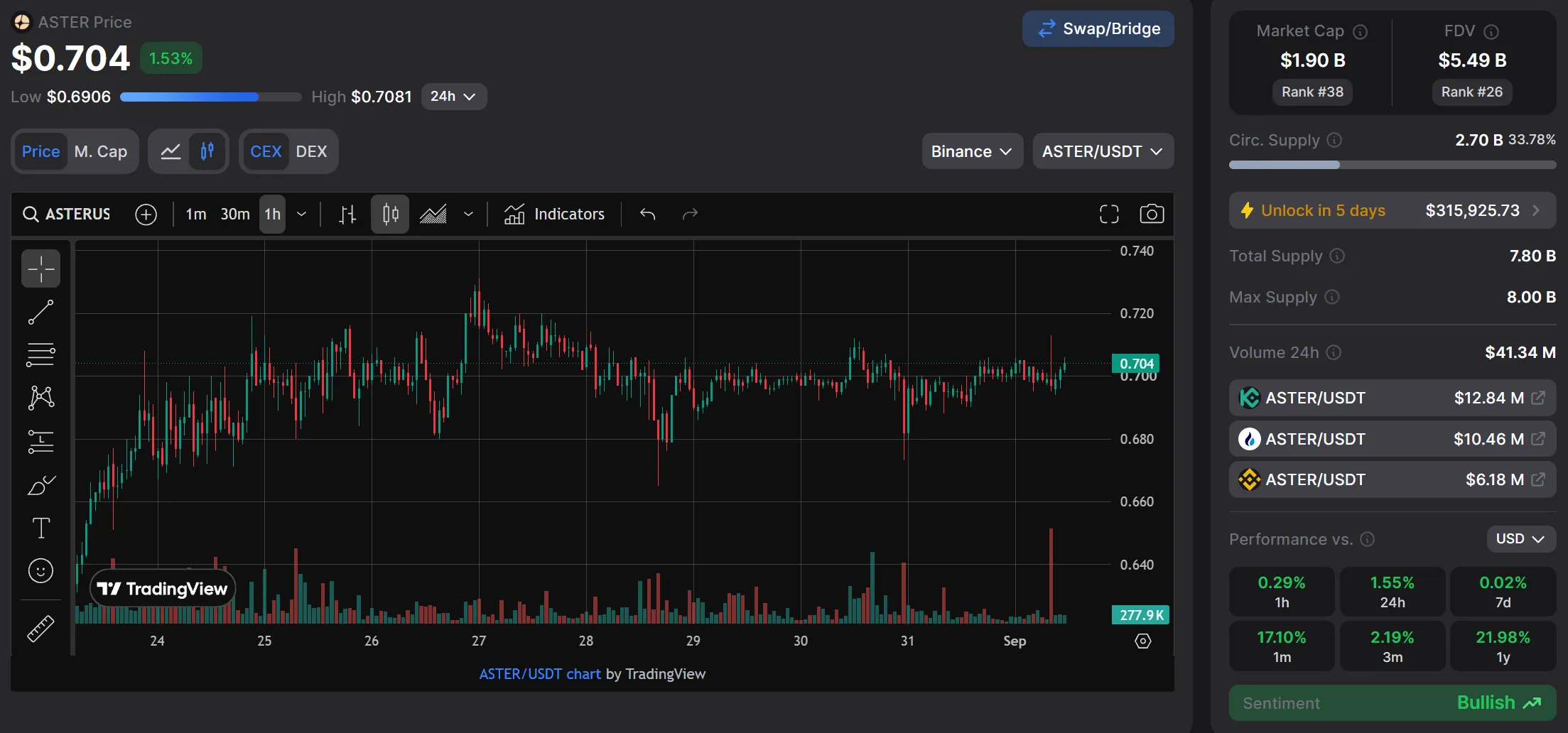Select the brush drawing tool
1568x733 pixels.
click(40, 485)
